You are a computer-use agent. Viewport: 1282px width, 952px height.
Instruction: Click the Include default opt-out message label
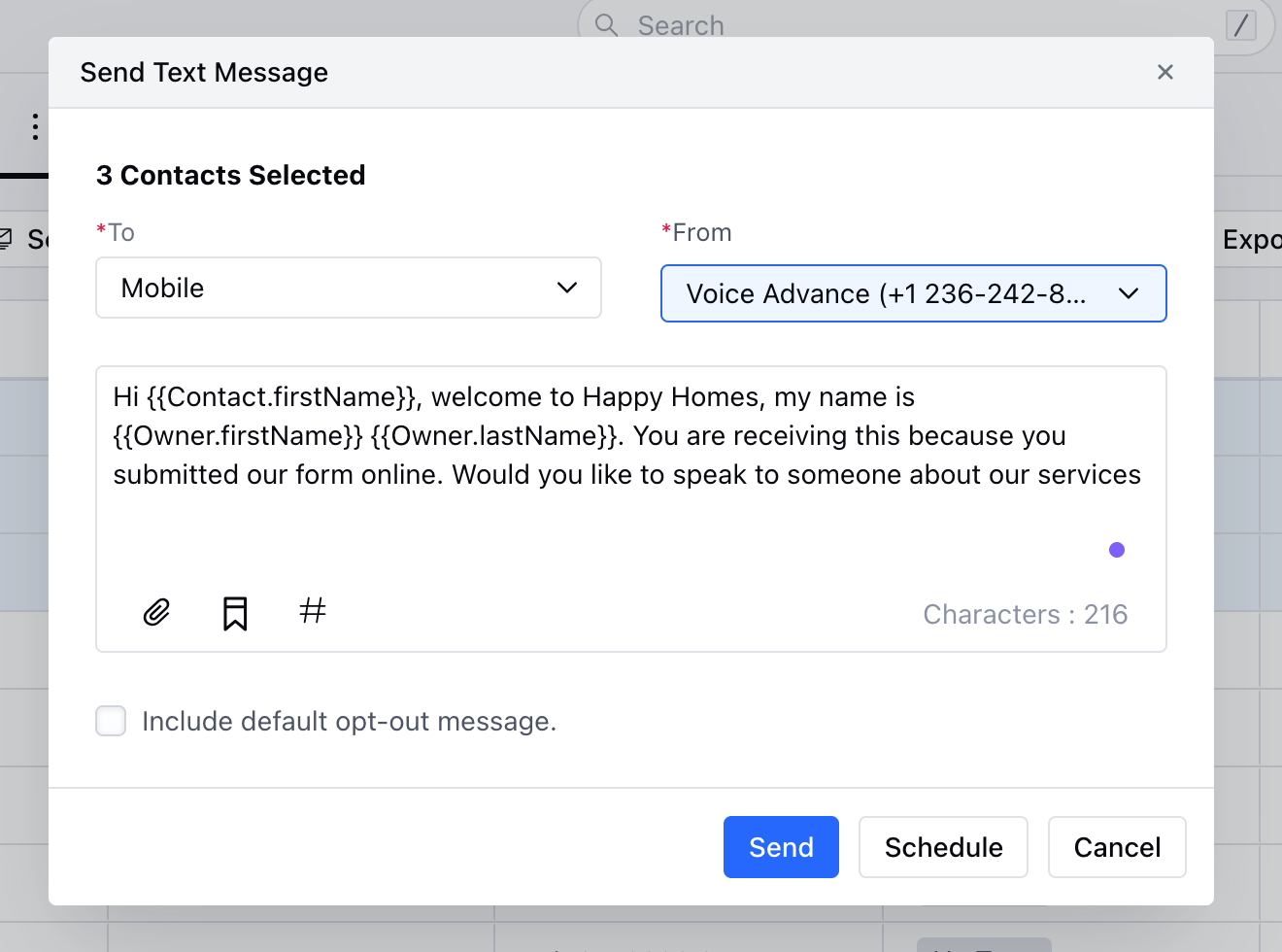[x=350, y=721]
